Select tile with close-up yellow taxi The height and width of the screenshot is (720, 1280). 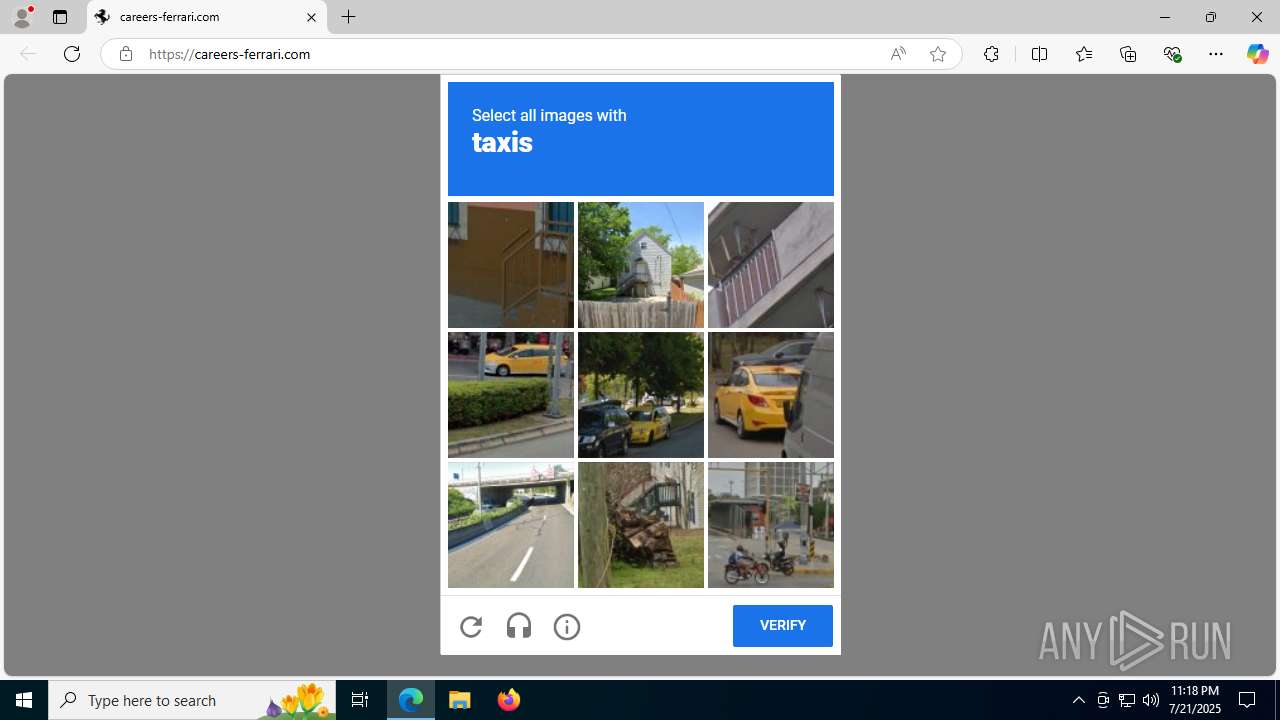[771, 395]
